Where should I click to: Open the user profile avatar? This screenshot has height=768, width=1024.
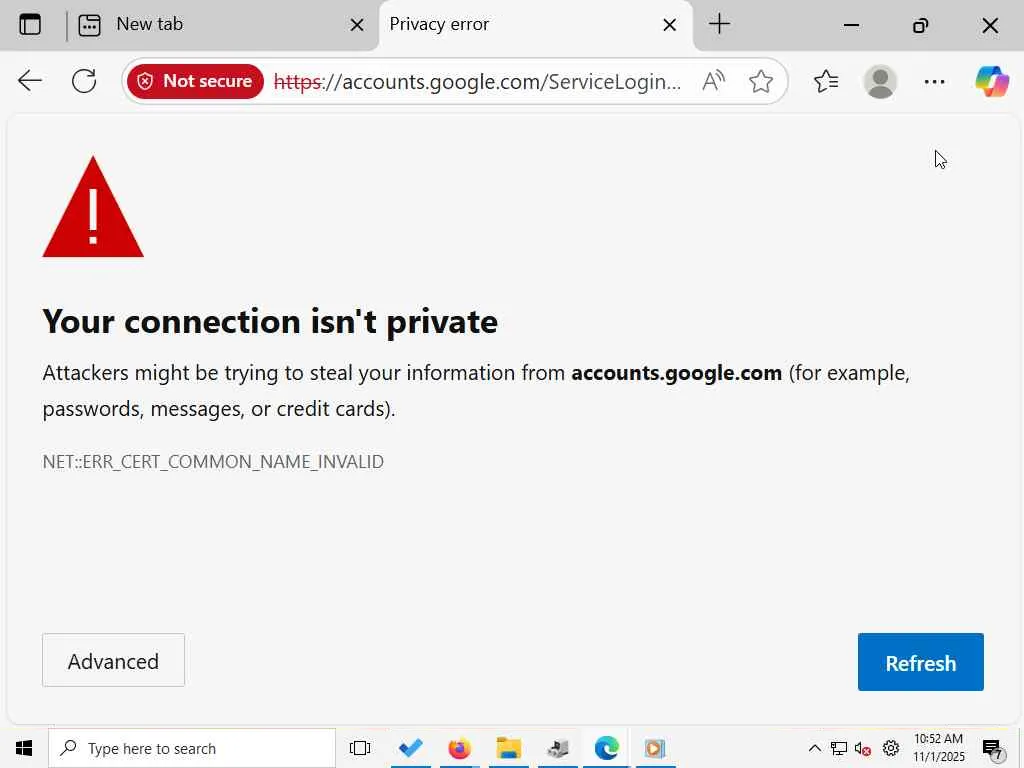point(880,81)
